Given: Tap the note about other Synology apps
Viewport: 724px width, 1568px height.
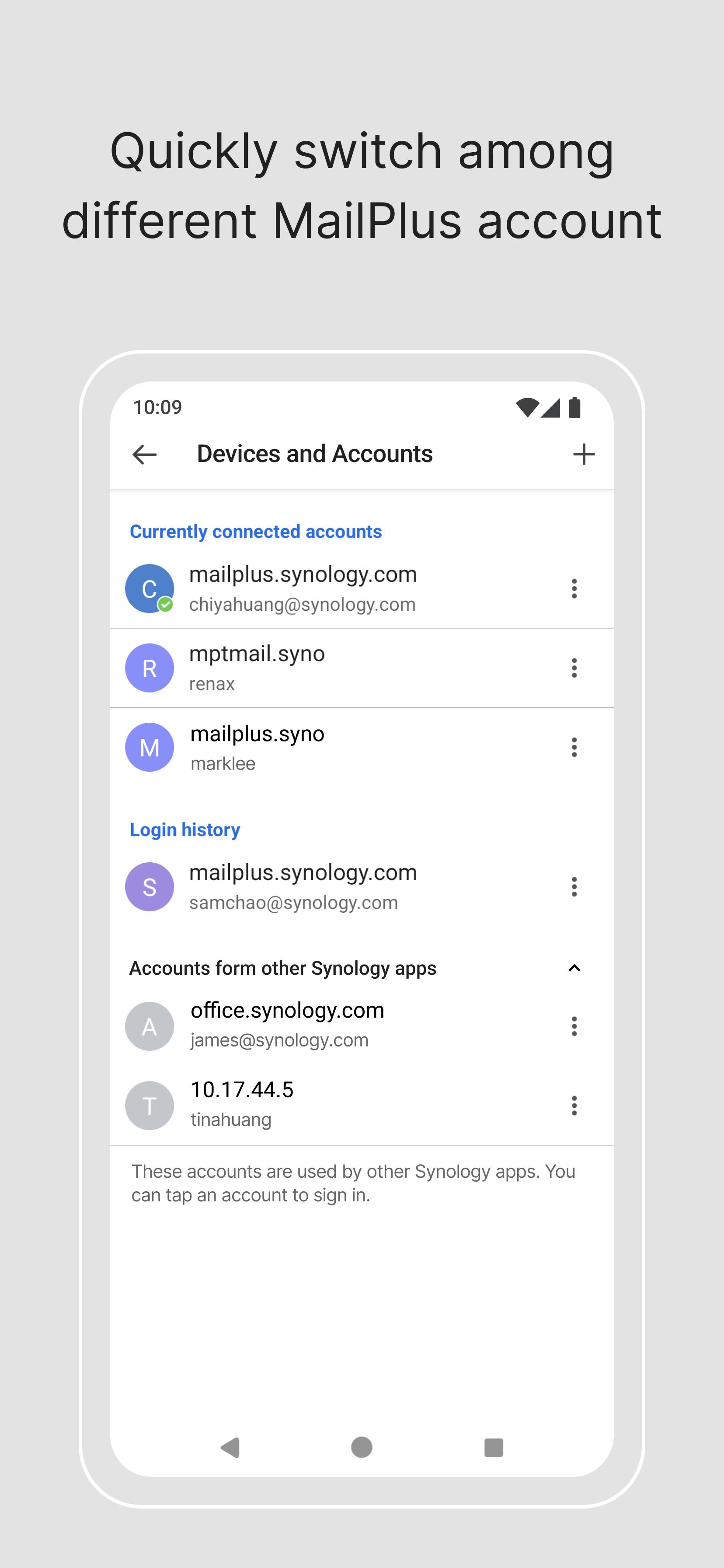Looking at the screenshot, I should click(354, 1183).
